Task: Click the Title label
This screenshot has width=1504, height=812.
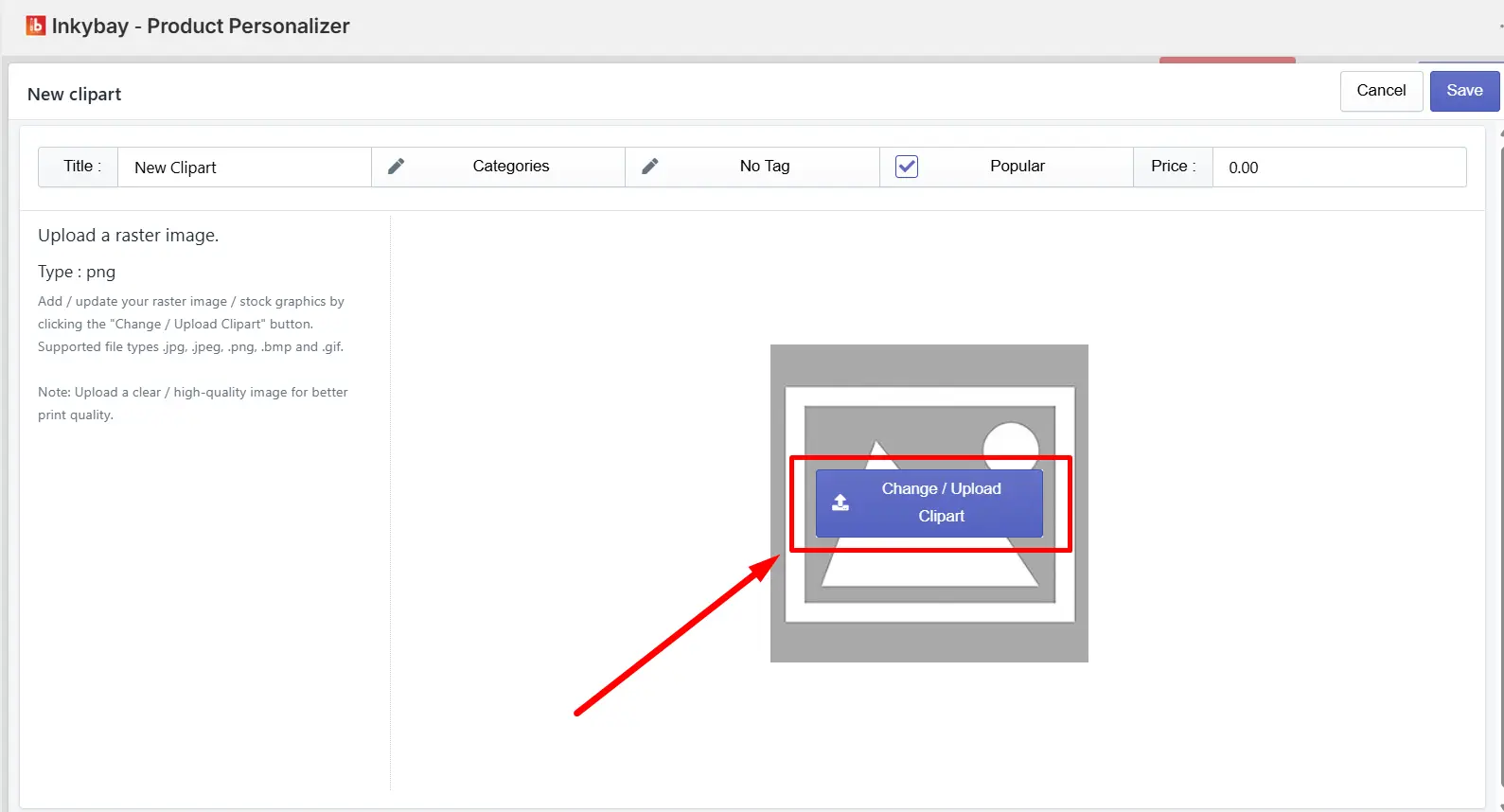Action: pyautogui.click(x=82, y=166)
